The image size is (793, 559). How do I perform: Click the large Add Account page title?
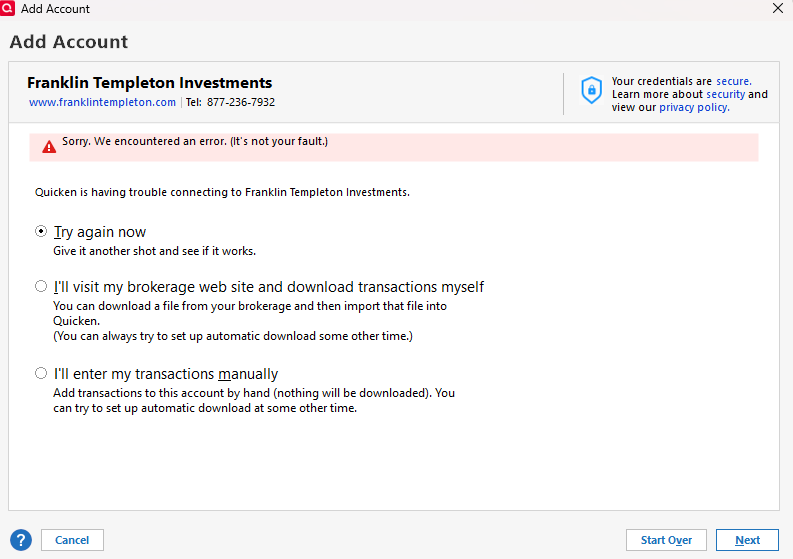[x=69, y=42]
